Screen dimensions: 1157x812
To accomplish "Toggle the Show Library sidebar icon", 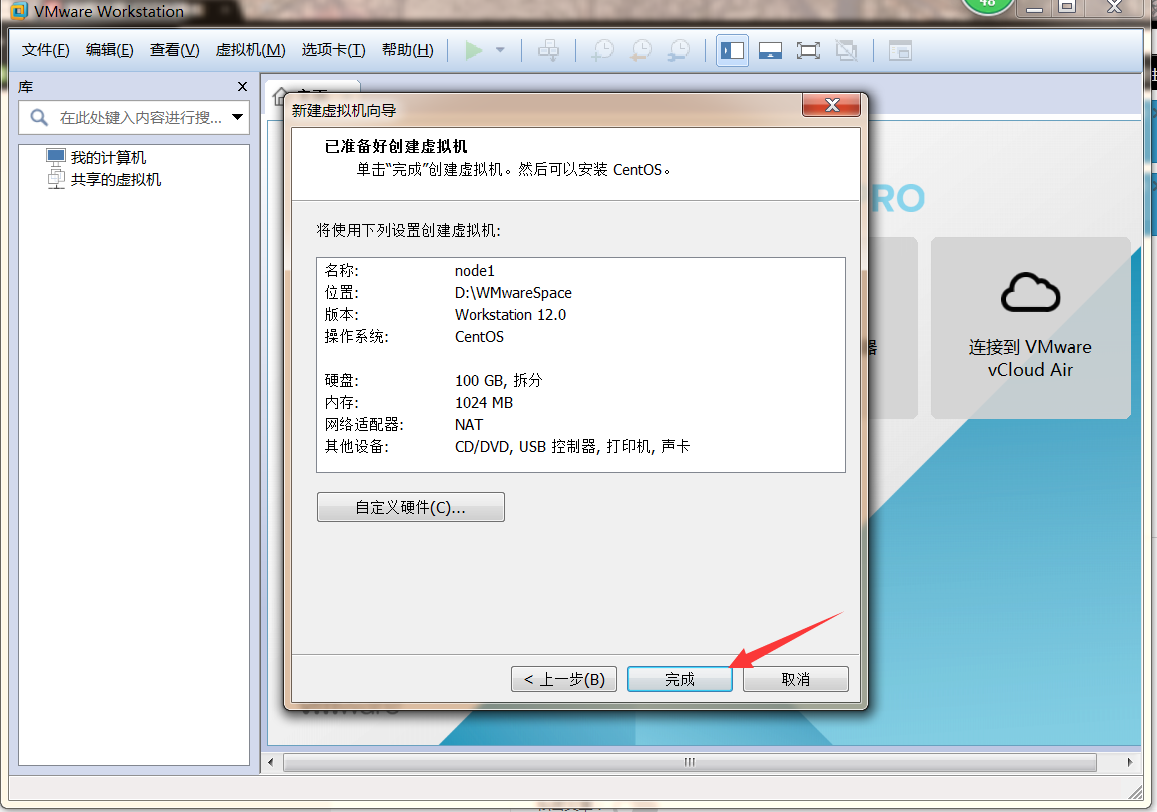I will pos(733,50).
